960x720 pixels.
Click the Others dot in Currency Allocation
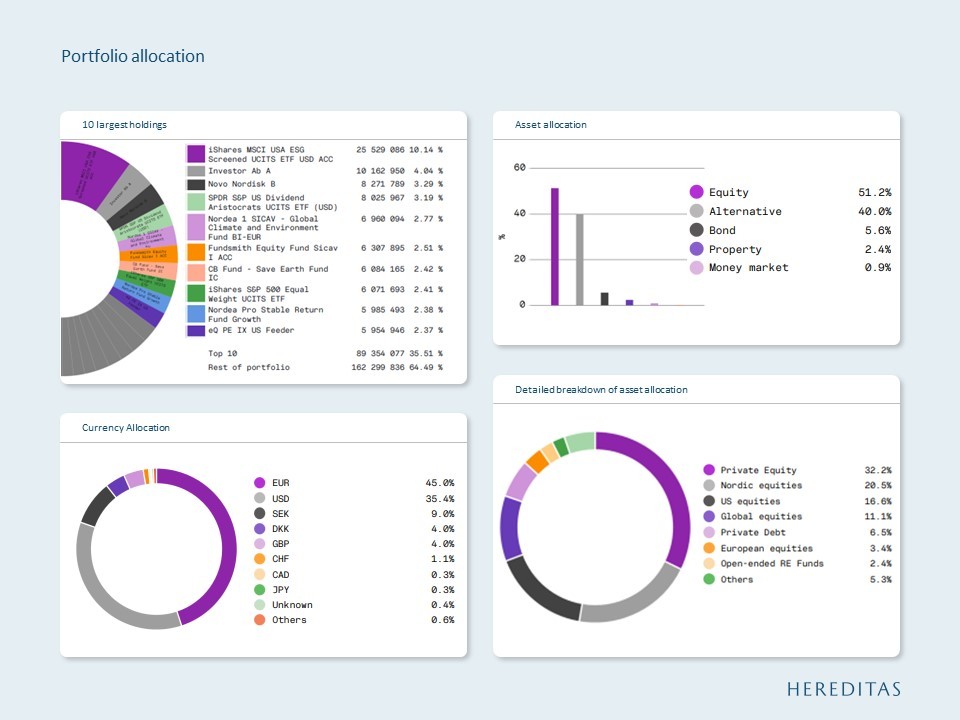click(260, 620)
